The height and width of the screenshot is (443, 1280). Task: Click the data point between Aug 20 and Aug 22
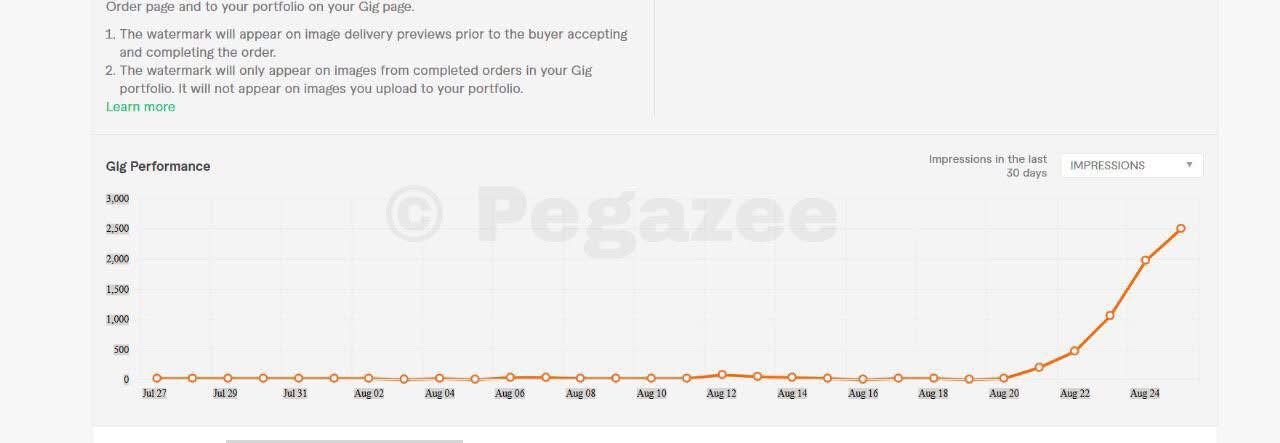(x=1039, y=367)
